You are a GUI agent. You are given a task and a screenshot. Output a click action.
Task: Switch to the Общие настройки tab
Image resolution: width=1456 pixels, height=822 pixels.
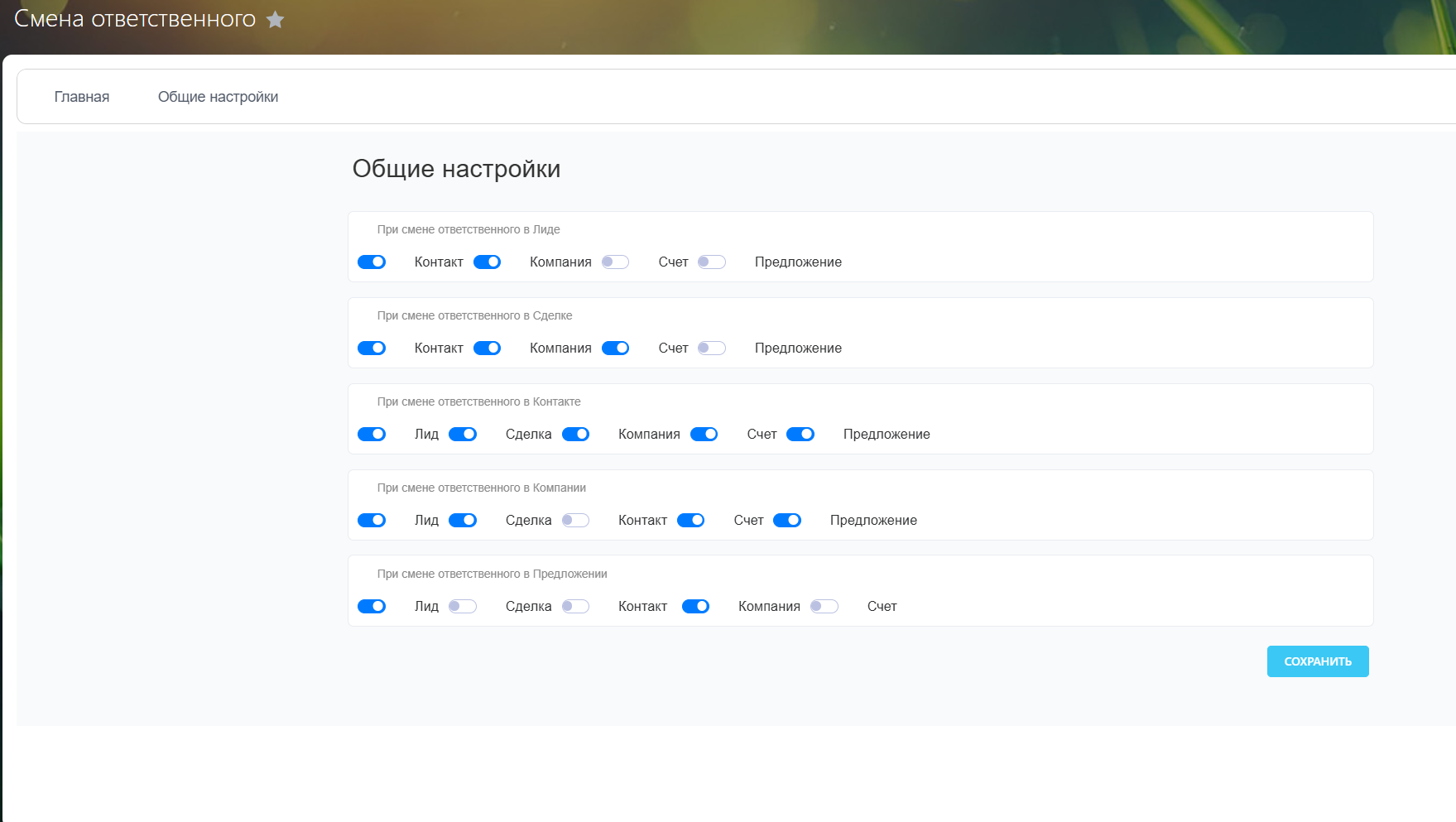click(218, 97)
